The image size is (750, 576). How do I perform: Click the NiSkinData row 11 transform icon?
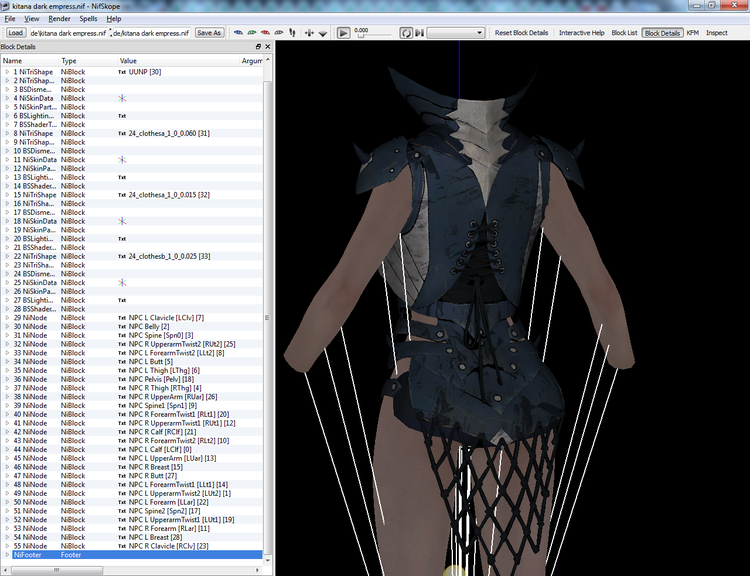click(x=122, y=160)
